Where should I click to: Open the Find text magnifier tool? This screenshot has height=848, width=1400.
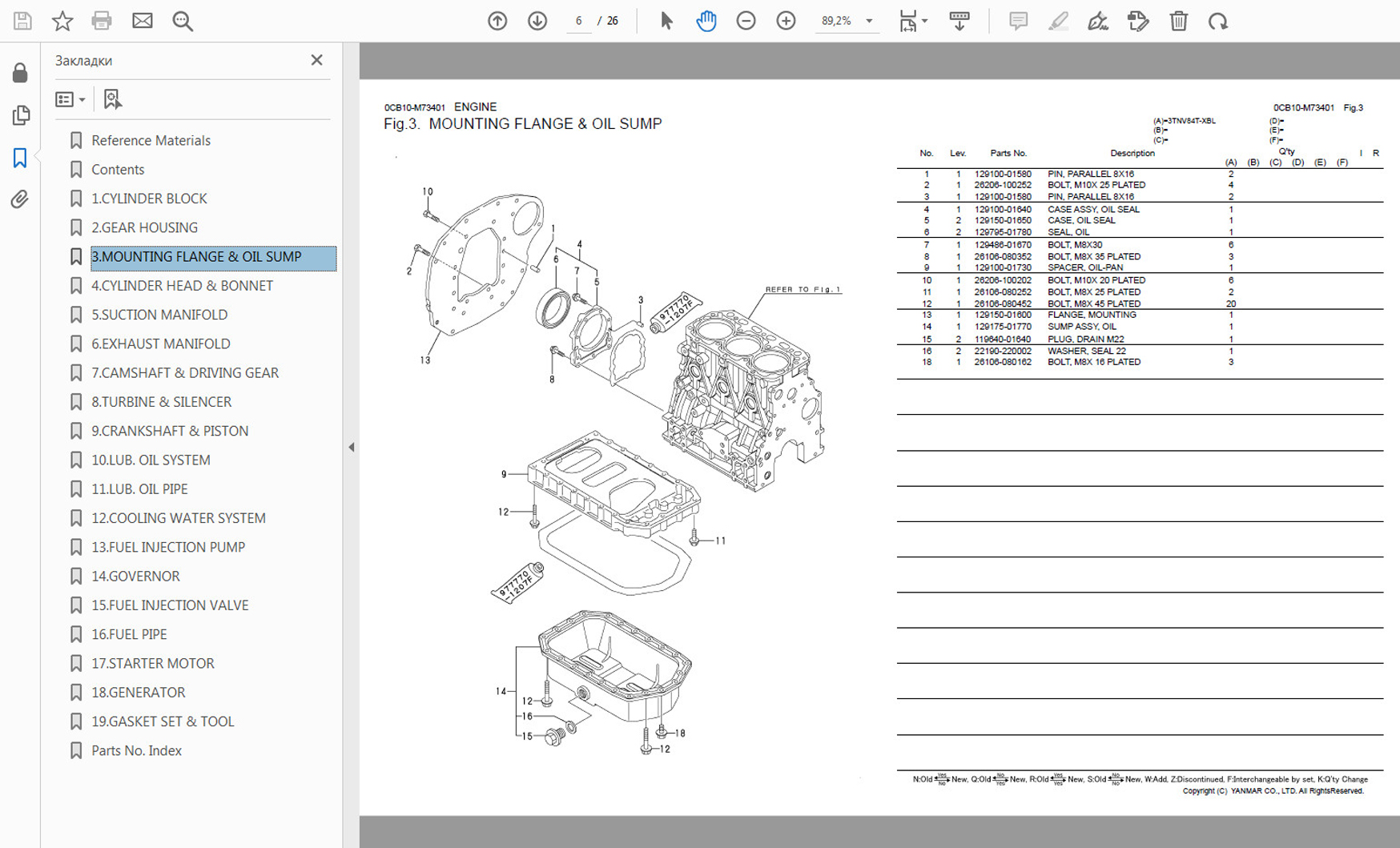point(183,21)
